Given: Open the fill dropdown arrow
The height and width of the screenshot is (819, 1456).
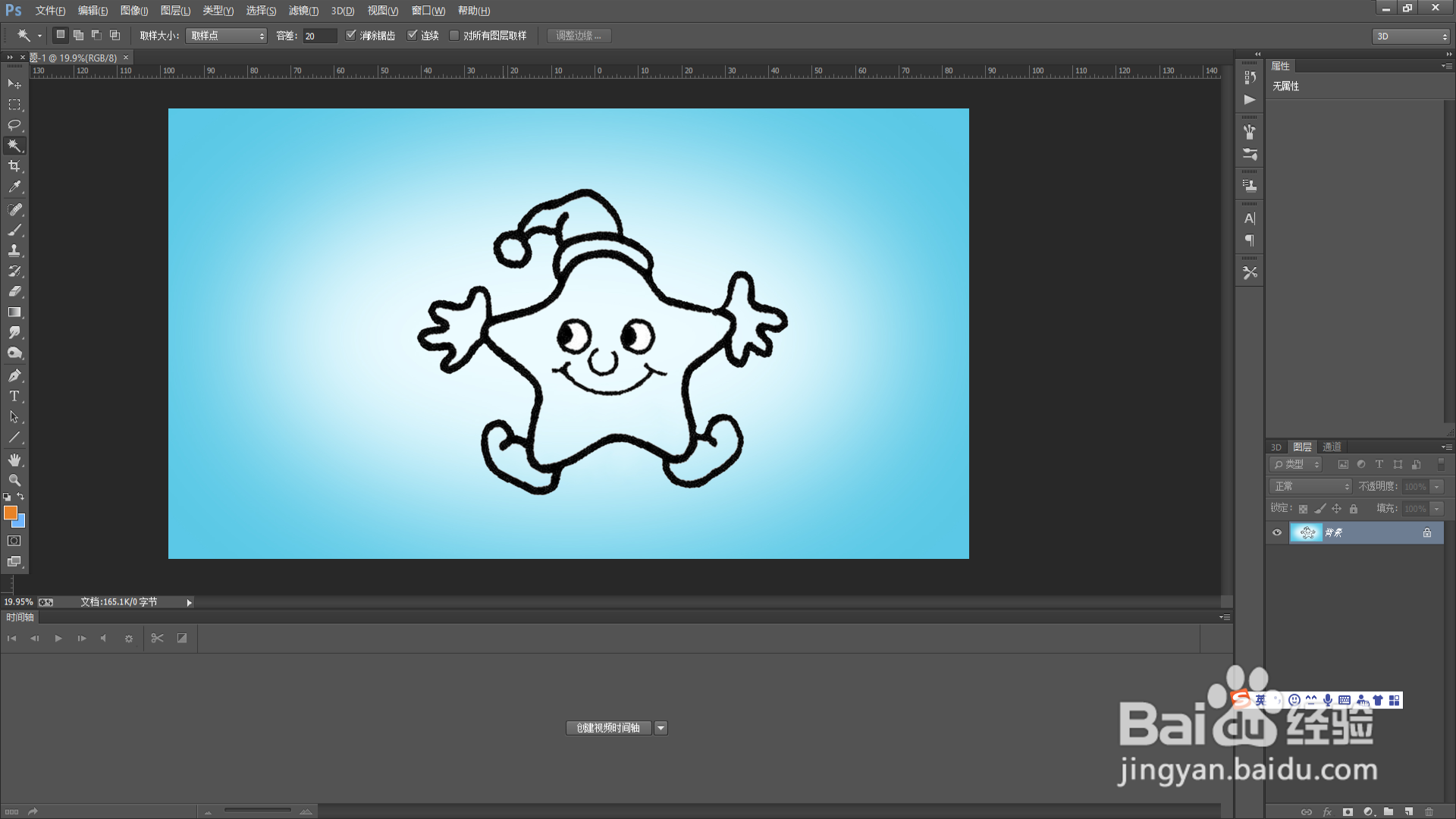Looking at the screenshot, I should 1437,509.
